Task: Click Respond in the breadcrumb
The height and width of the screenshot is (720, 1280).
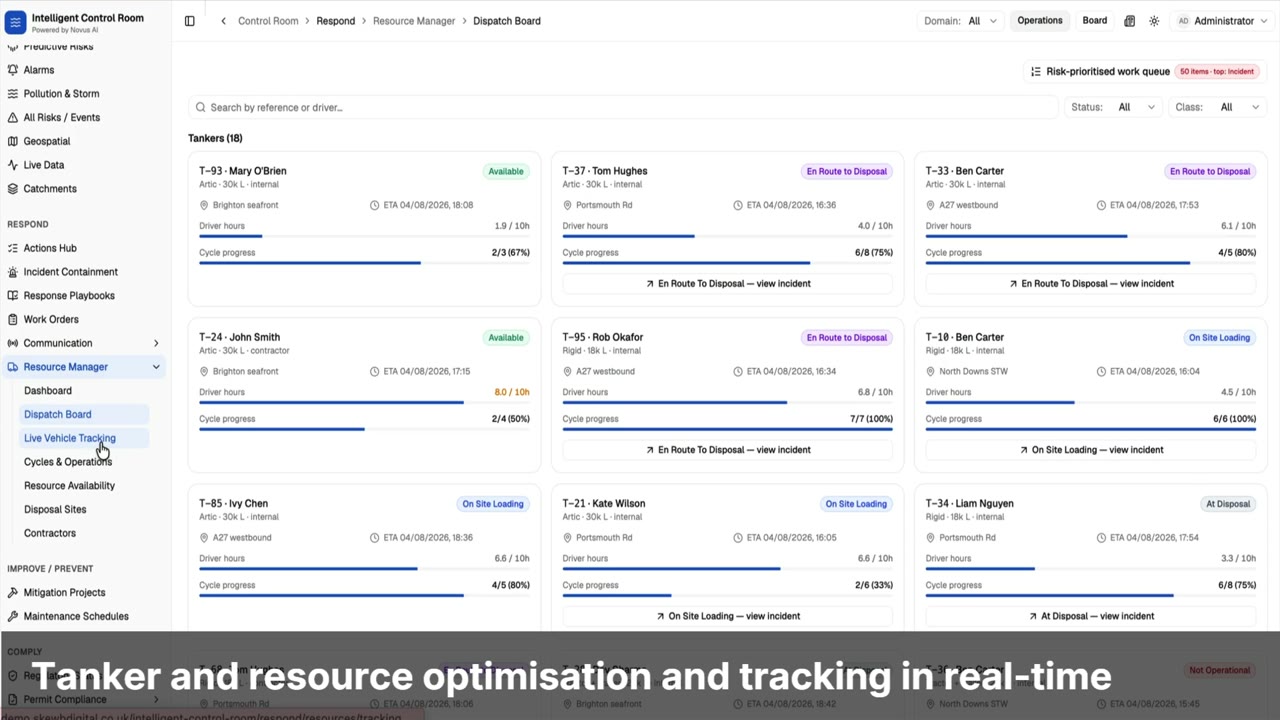Action: pyautogui.click(x=336, y=21)
